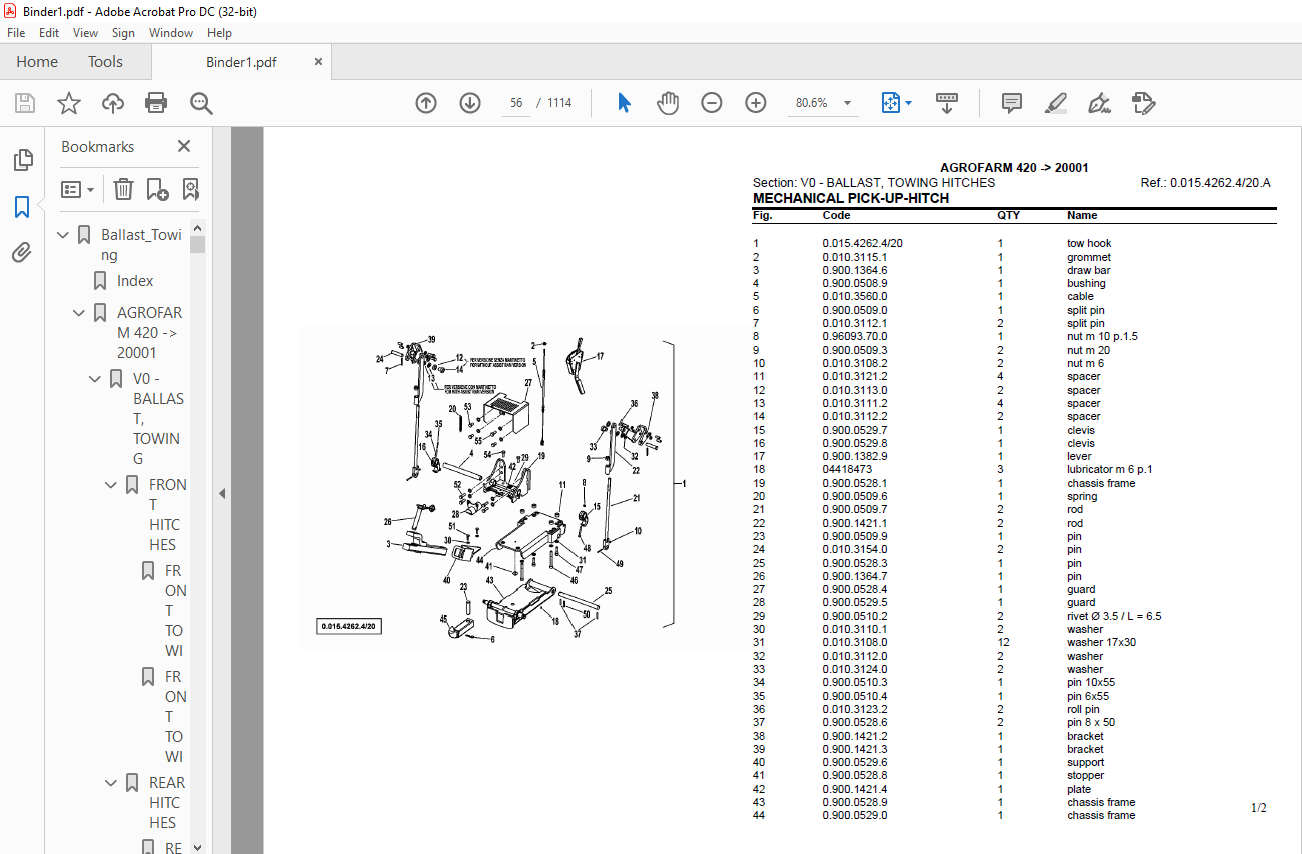Collapse the navigation pane with the side arrow
Viewport: 1302px width, 854px height.
[222, 493]
